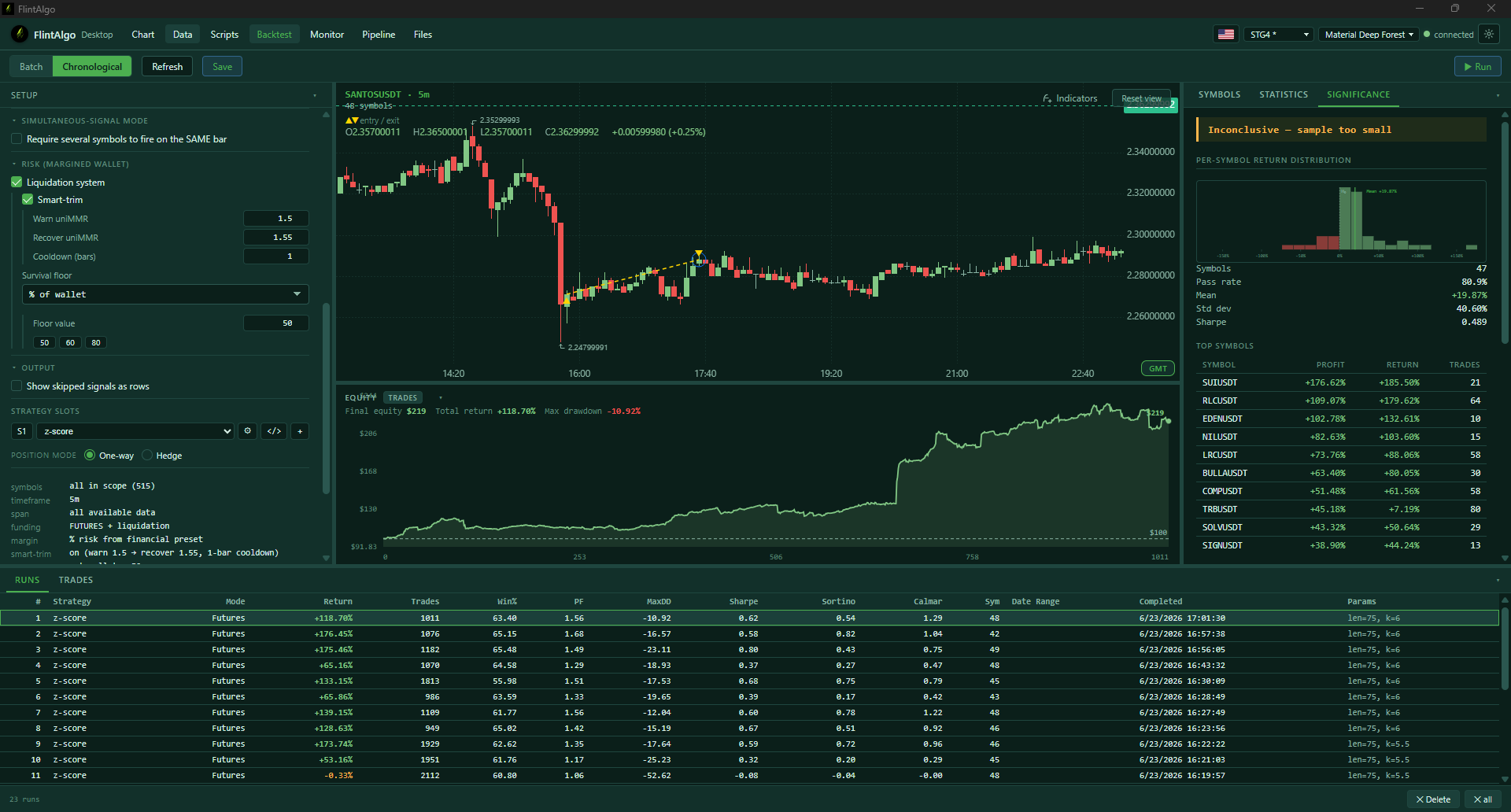1511x812 pixels.
Task: Collapse Simultaneous-Signal Mode section
Action: tap(14, 121)
